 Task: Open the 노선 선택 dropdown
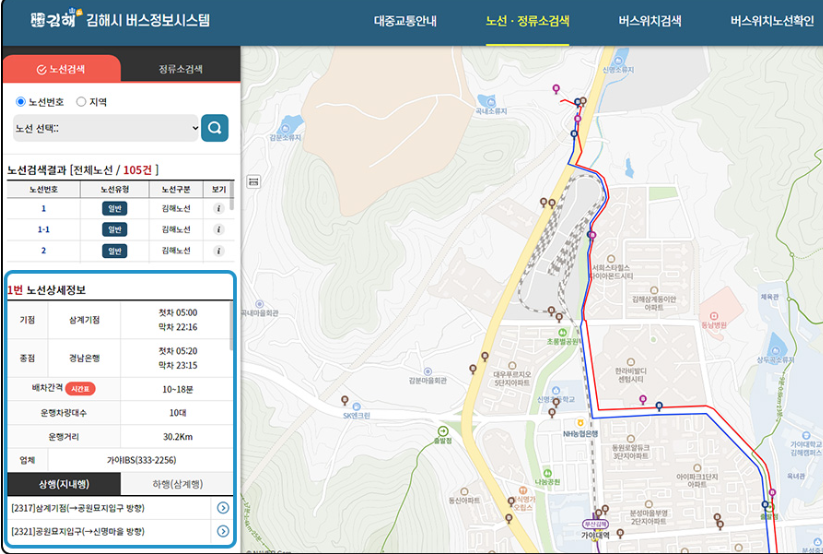point(106,128)
